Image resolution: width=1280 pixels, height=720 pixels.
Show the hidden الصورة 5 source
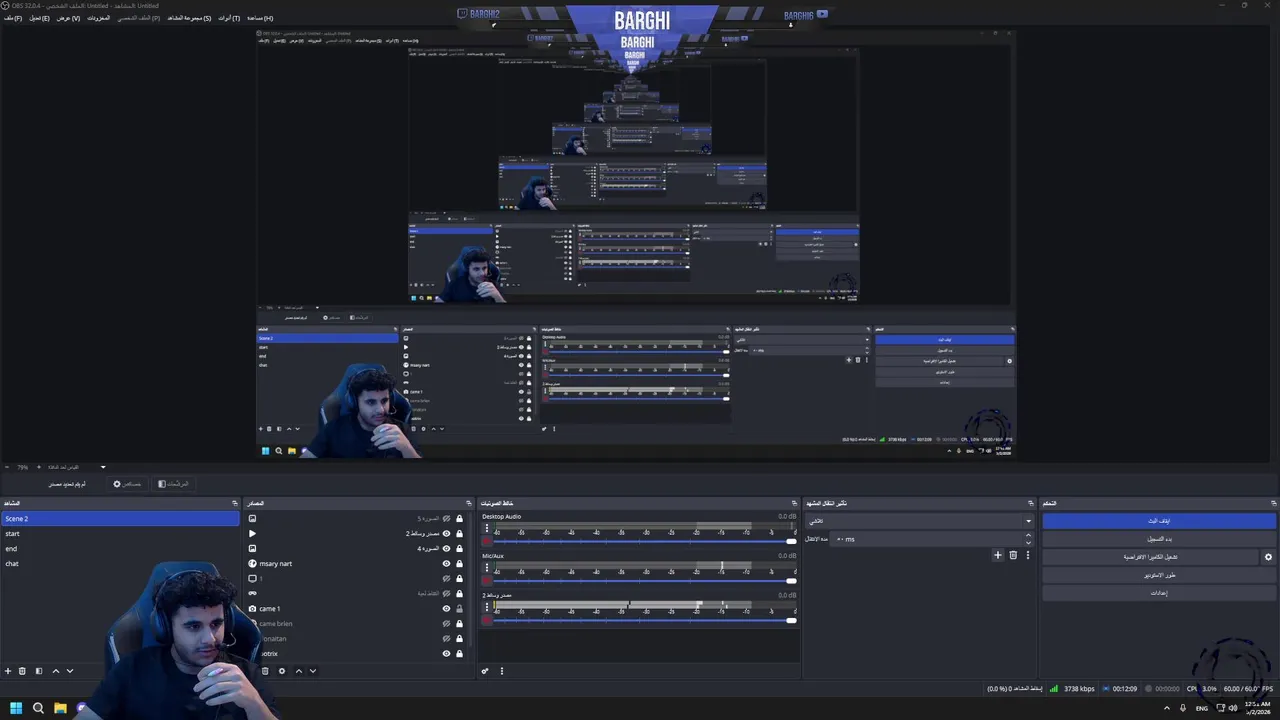[446, 519]
